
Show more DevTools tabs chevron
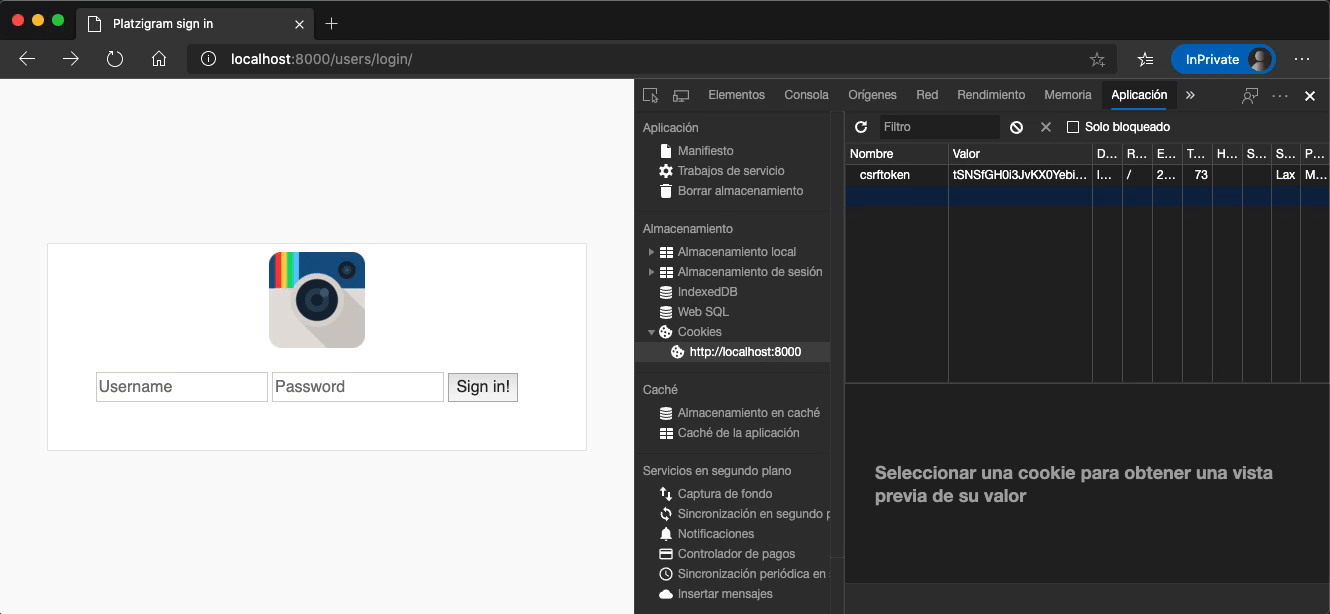tap(1190, 95)
